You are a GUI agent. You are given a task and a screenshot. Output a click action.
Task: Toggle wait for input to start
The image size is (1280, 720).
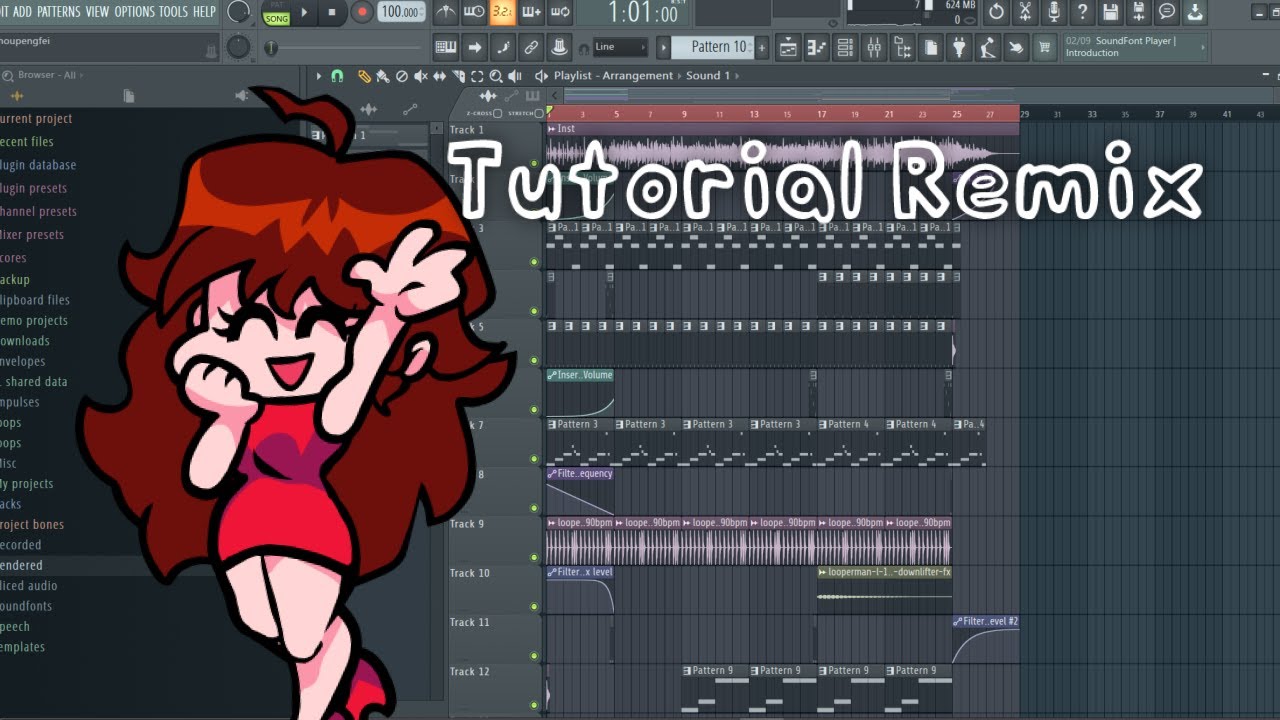(x=474, y=12)
